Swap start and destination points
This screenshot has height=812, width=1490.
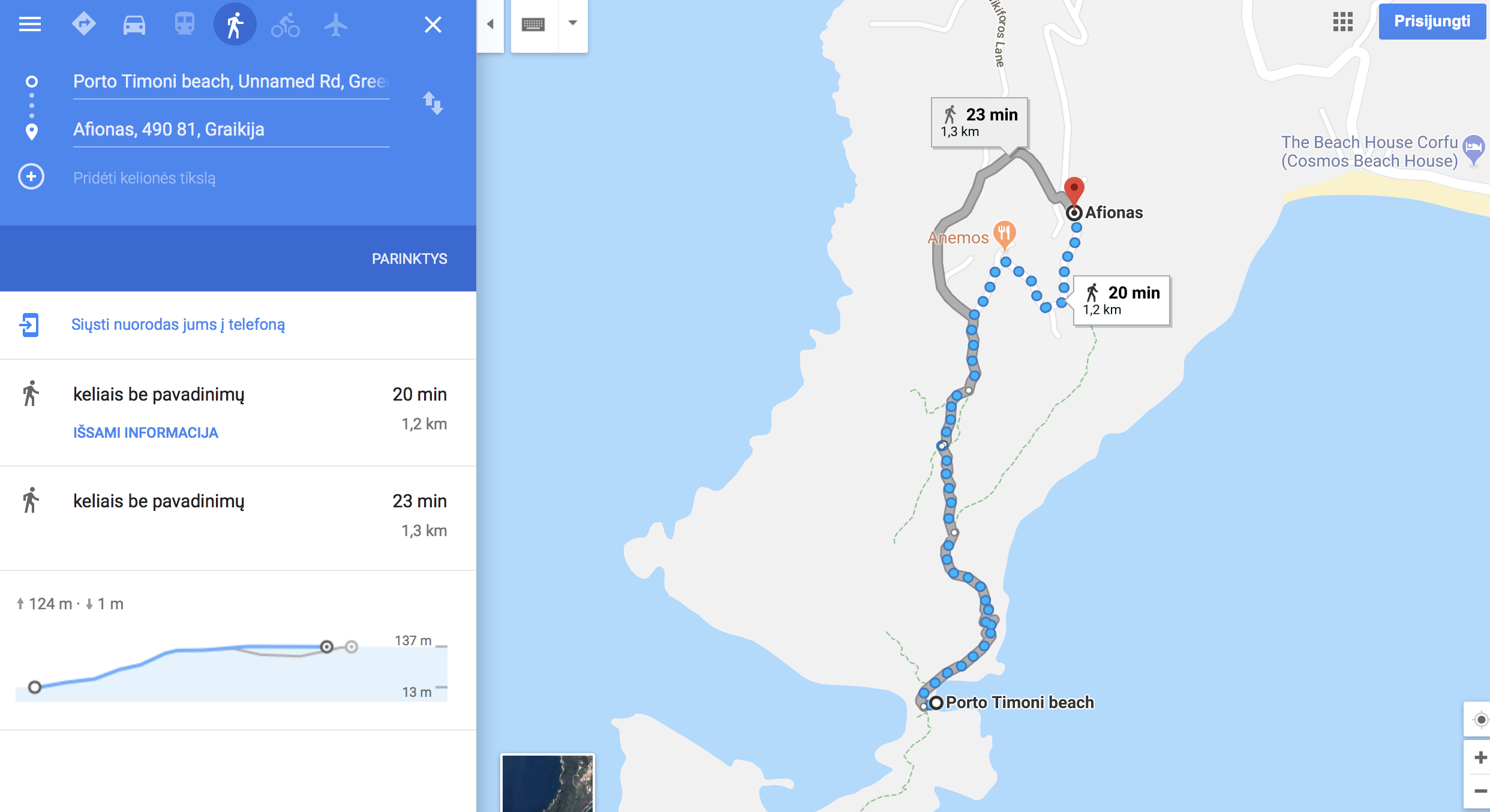[x=432, y=103]
